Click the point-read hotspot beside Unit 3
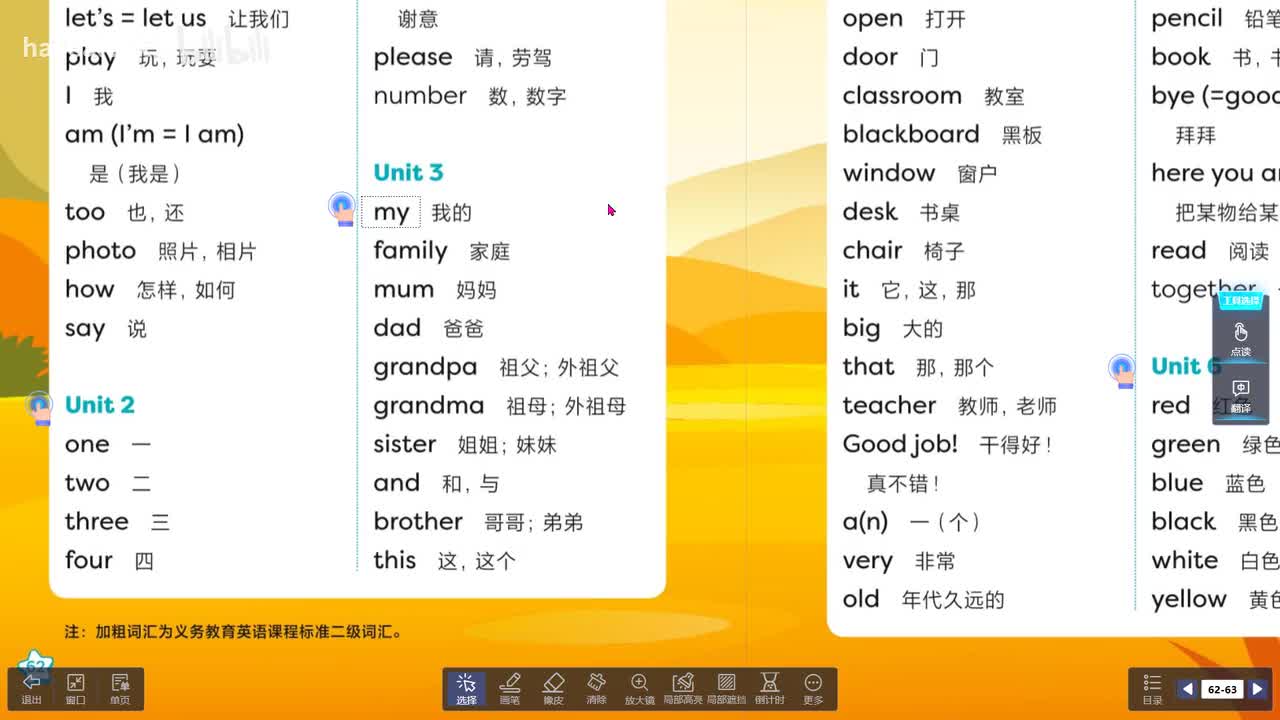This screenshot has height=720, width=1280. click(x=342, y=209)
